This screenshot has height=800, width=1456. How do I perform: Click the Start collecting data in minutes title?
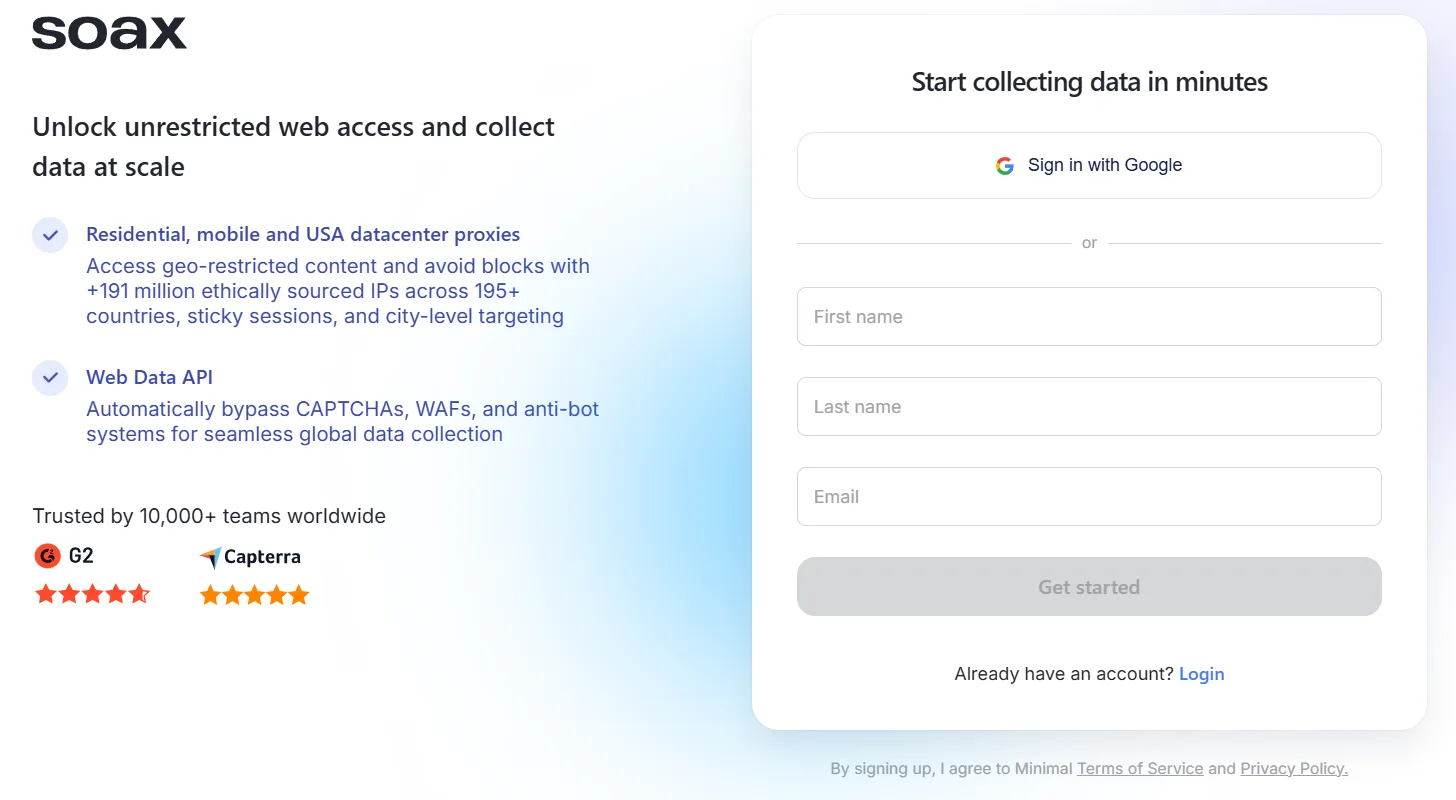click(1089, 82)
